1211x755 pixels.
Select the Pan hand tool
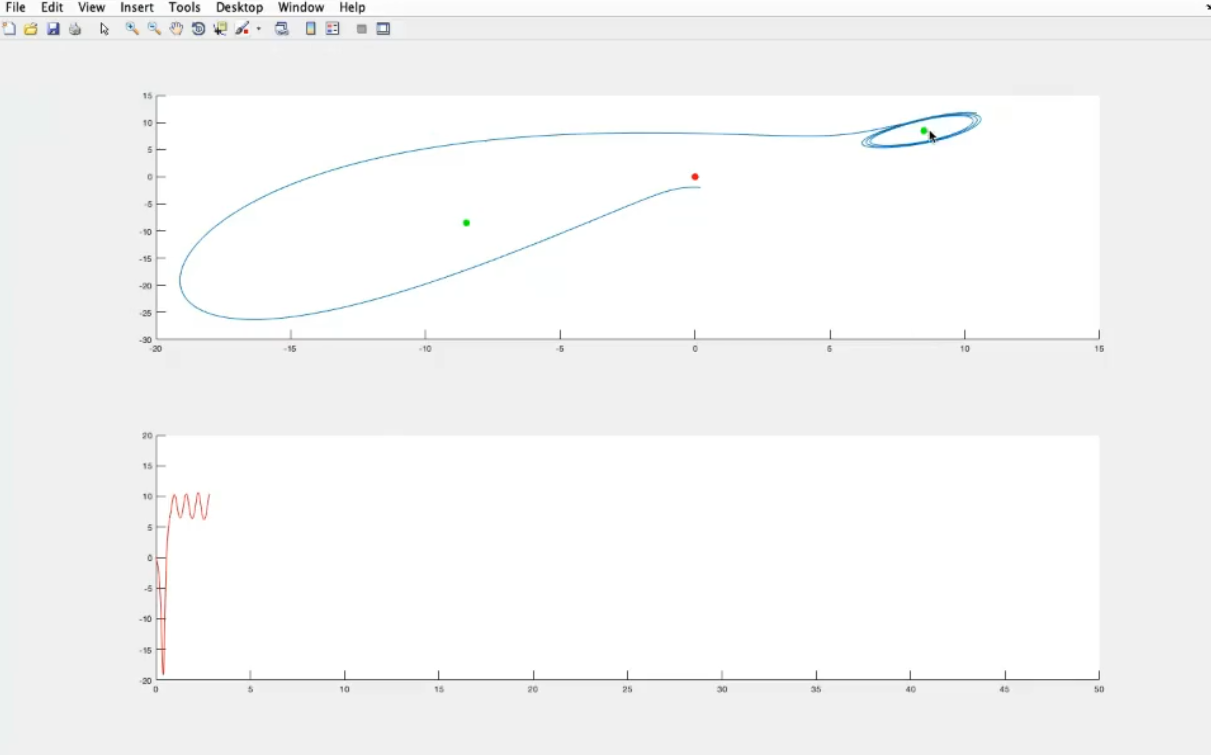[176, 29]
